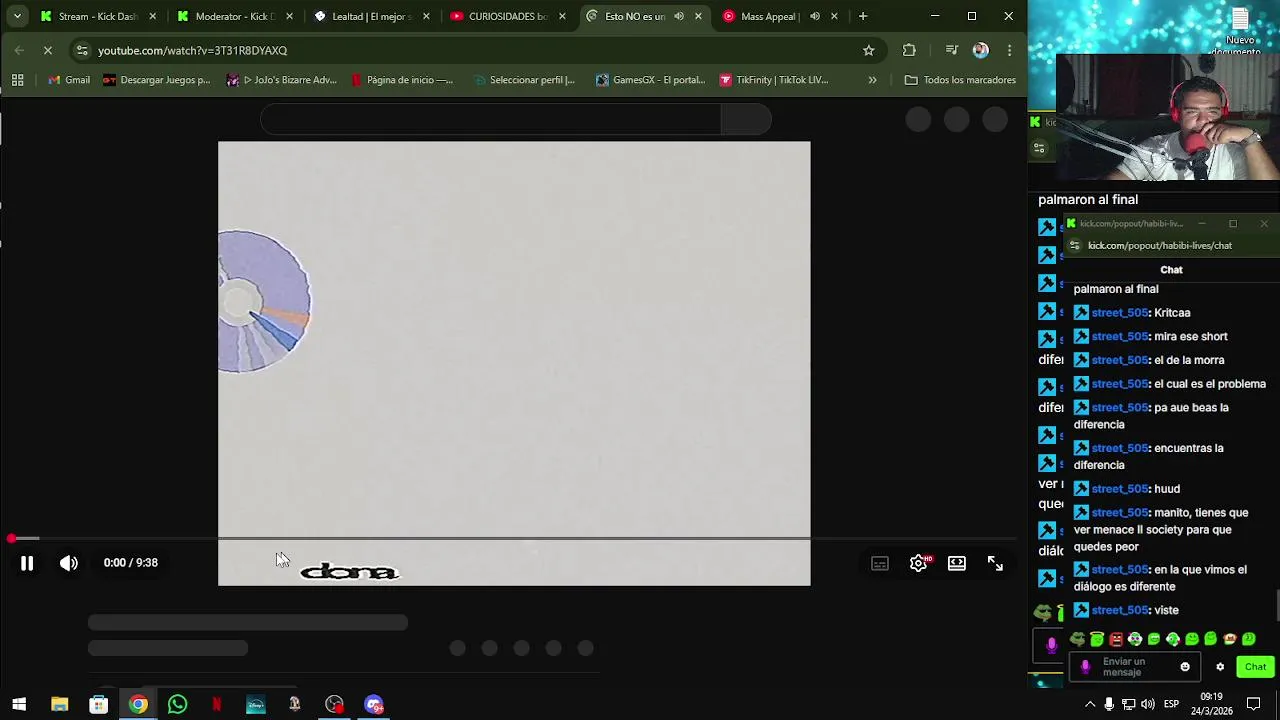Insert the red angry face emote

(1116, 639)
